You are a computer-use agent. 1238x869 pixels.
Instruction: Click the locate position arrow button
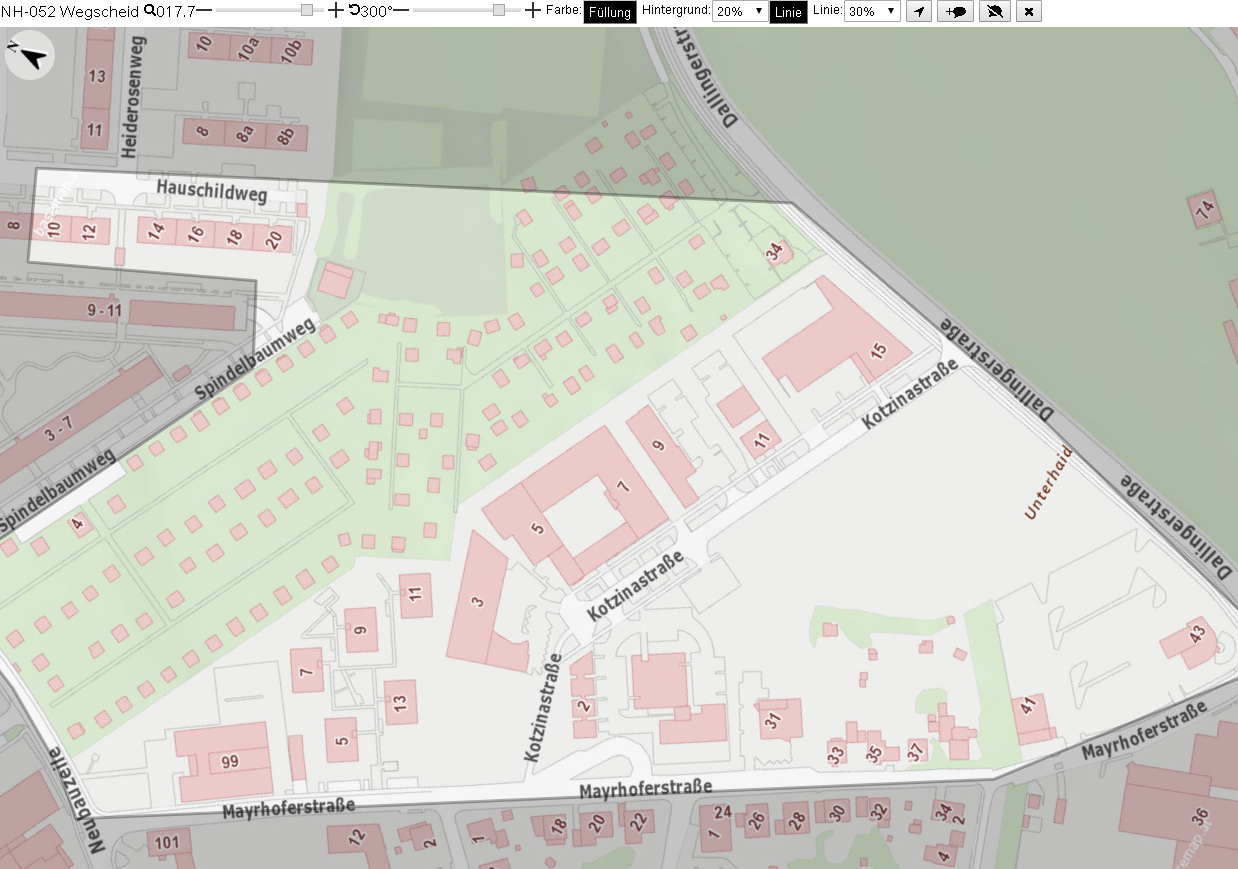coord(919,12)
